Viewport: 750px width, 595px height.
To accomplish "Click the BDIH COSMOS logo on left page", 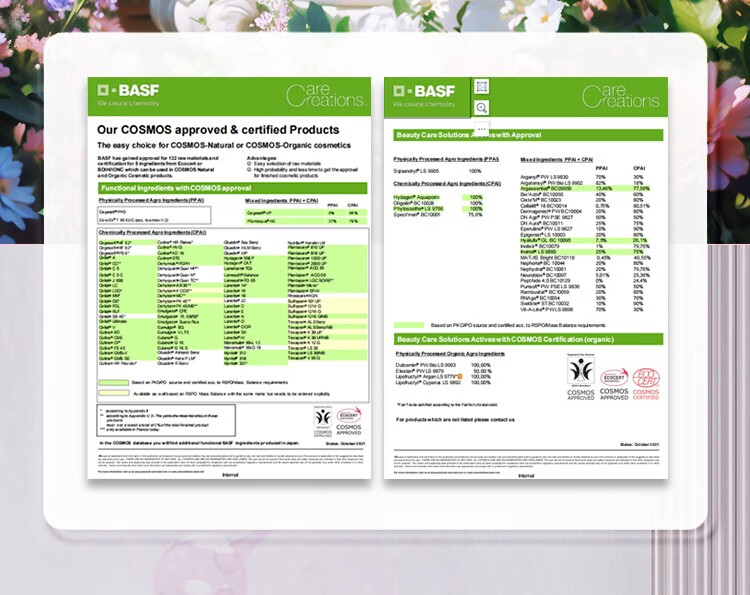I will coord(323,421).
